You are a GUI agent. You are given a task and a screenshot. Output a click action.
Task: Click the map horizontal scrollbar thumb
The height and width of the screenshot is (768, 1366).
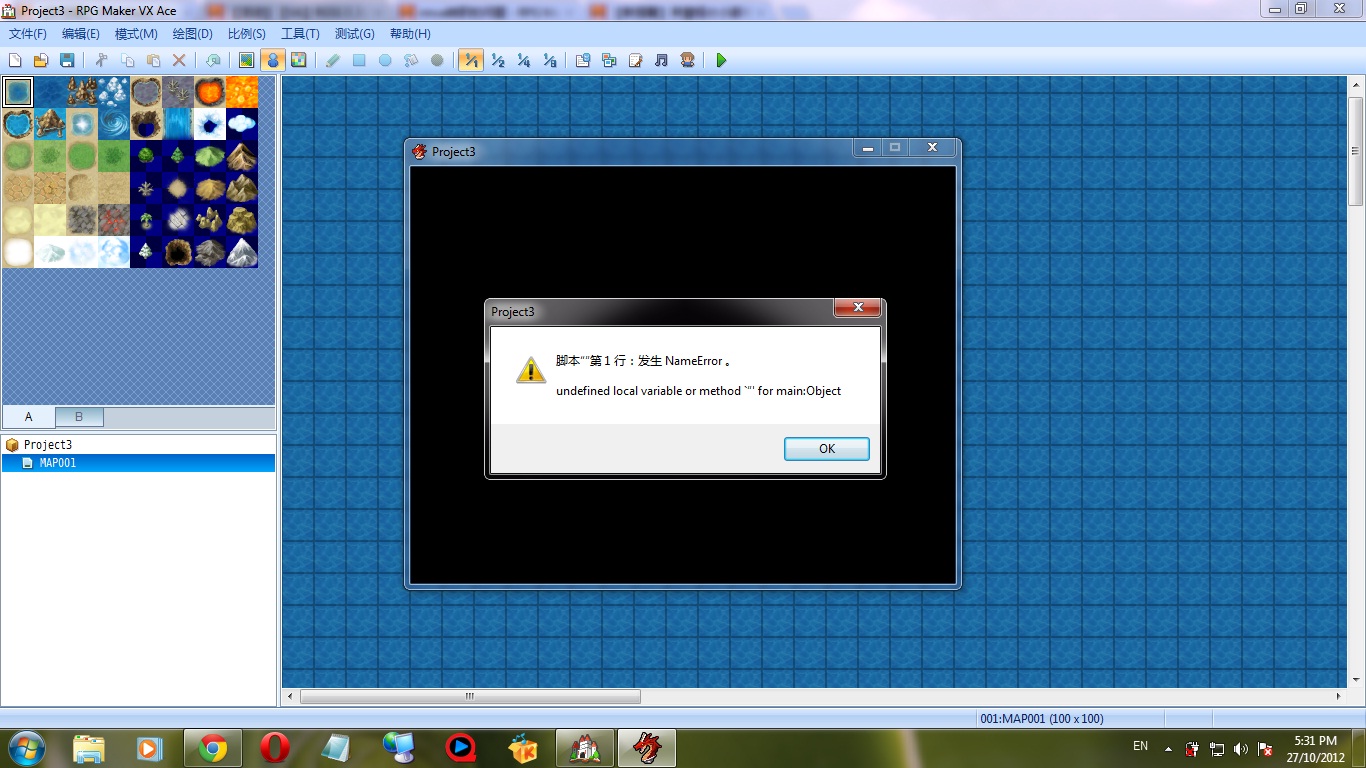click(470, 696)
